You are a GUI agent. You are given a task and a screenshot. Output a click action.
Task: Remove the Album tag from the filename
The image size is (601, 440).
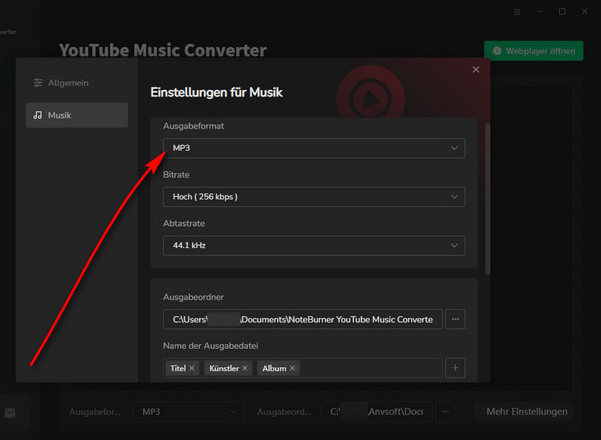click(x=292, y=368)
